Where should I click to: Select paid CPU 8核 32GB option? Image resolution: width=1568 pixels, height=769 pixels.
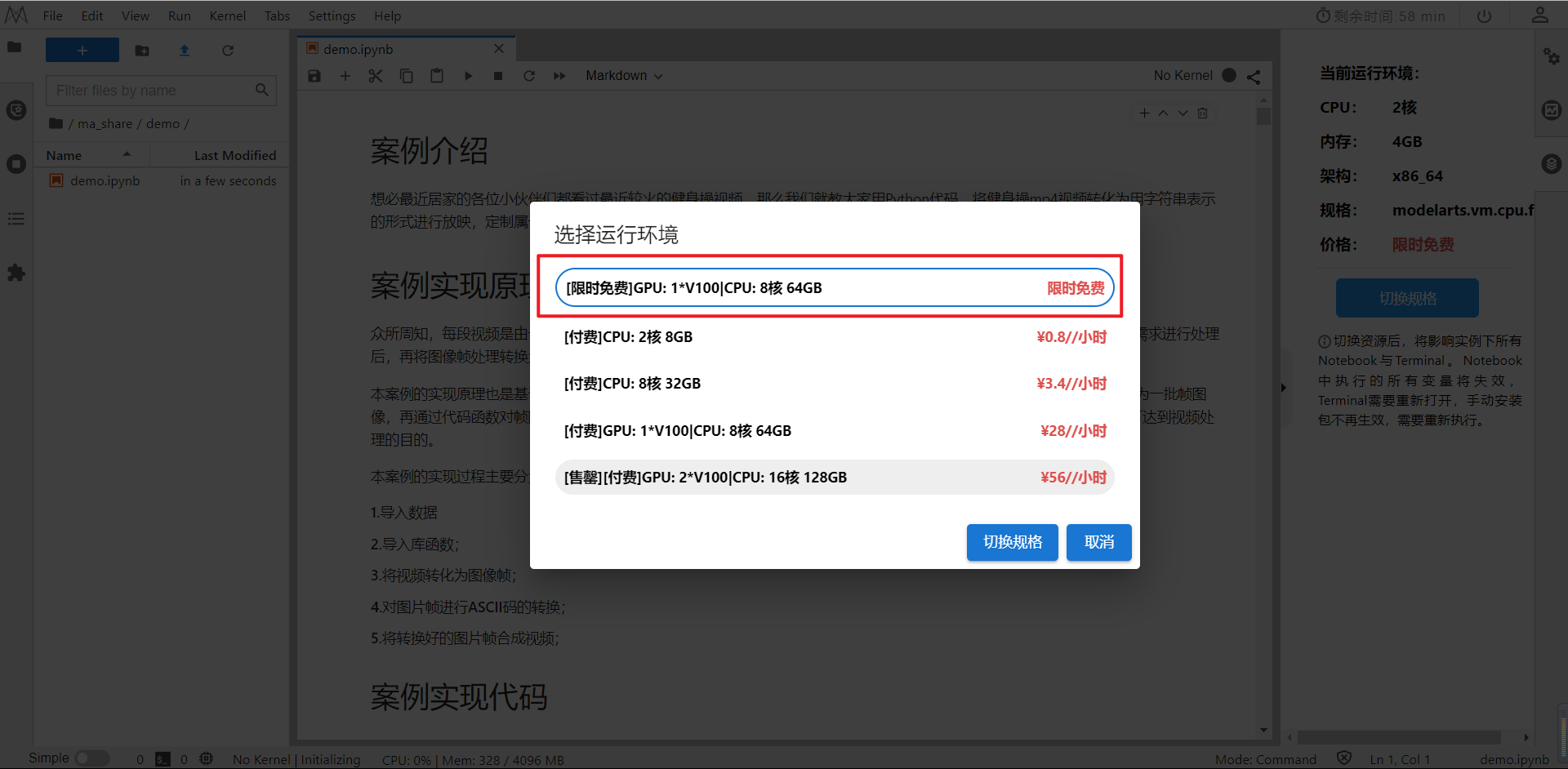[835, 384]
